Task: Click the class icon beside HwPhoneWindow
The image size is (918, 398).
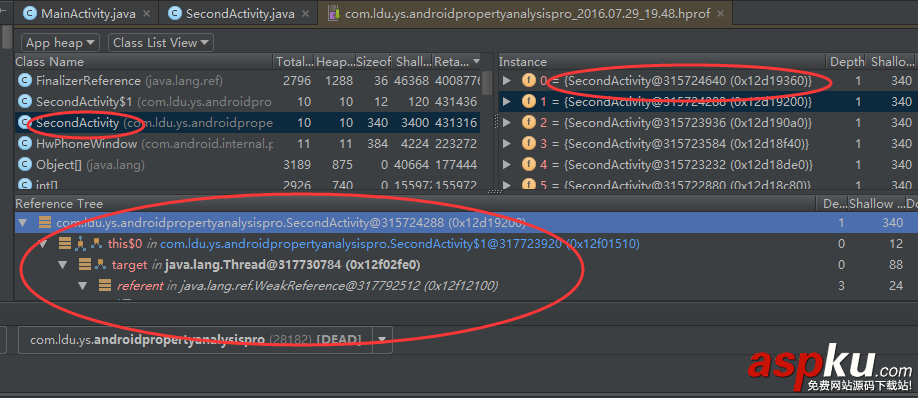Action: click(25, 143)
